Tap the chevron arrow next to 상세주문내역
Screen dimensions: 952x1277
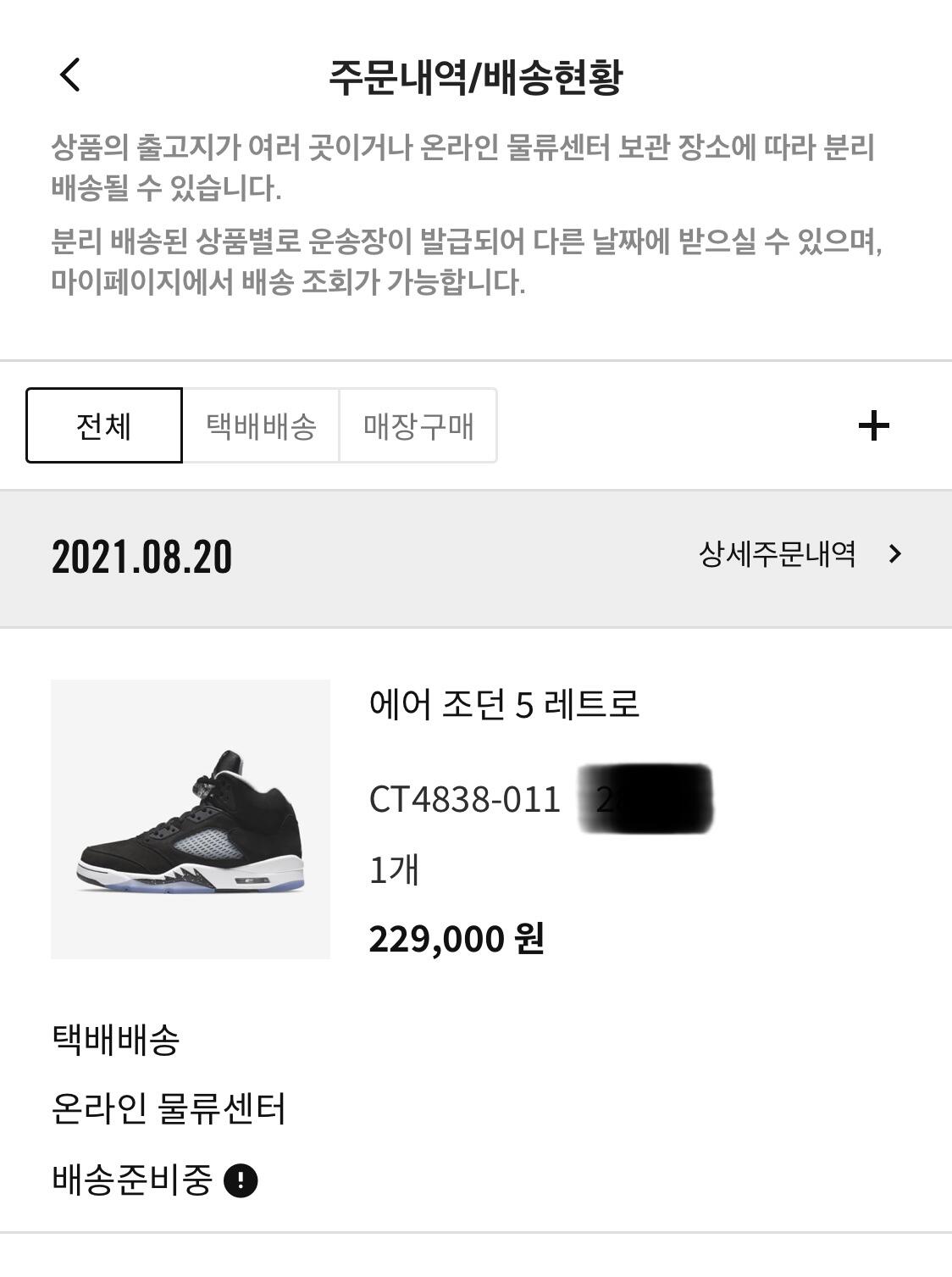pos(895,554)
